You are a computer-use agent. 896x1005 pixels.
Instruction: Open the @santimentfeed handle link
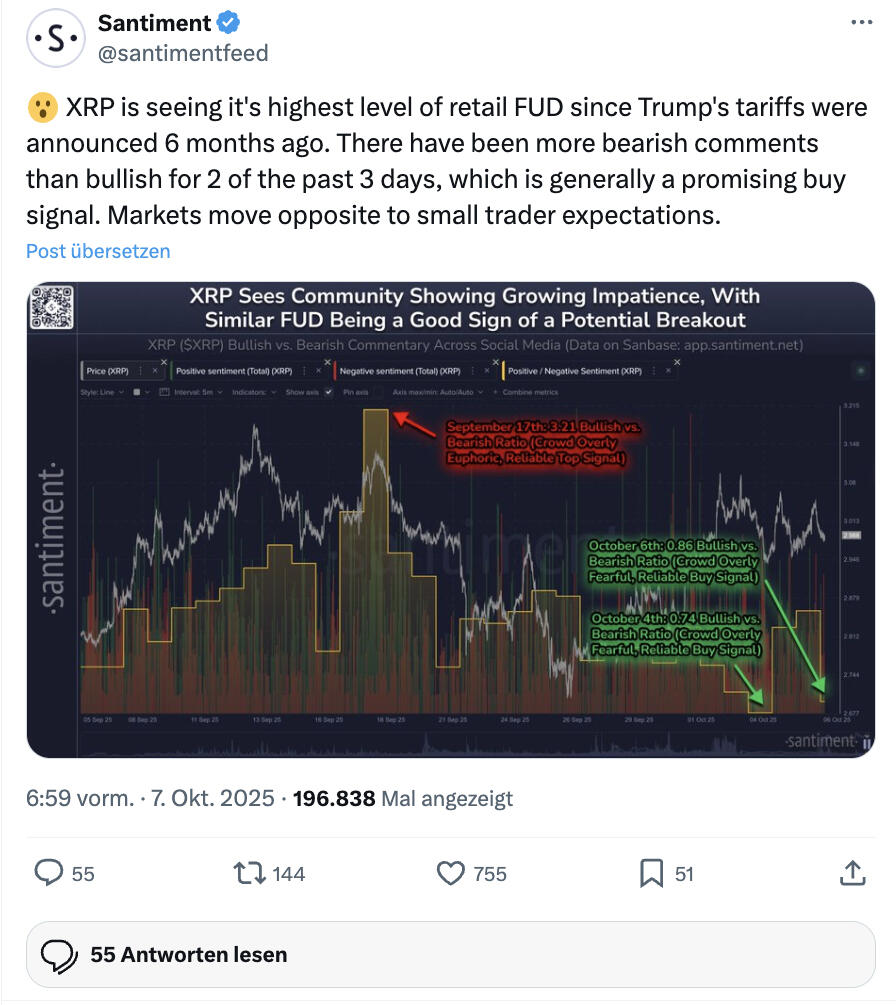pos(183,53)
